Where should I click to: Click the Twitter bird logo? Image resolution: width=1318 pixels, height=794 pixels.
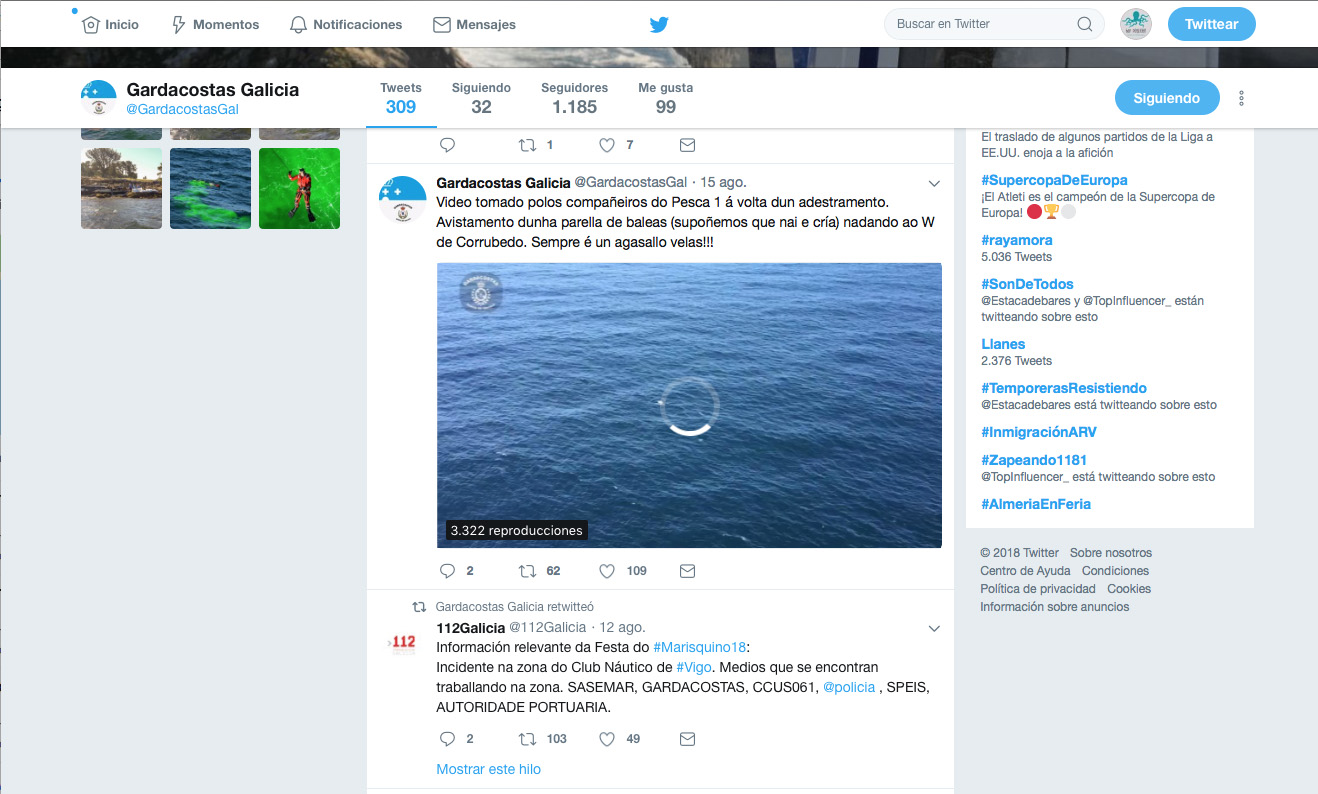658,25
